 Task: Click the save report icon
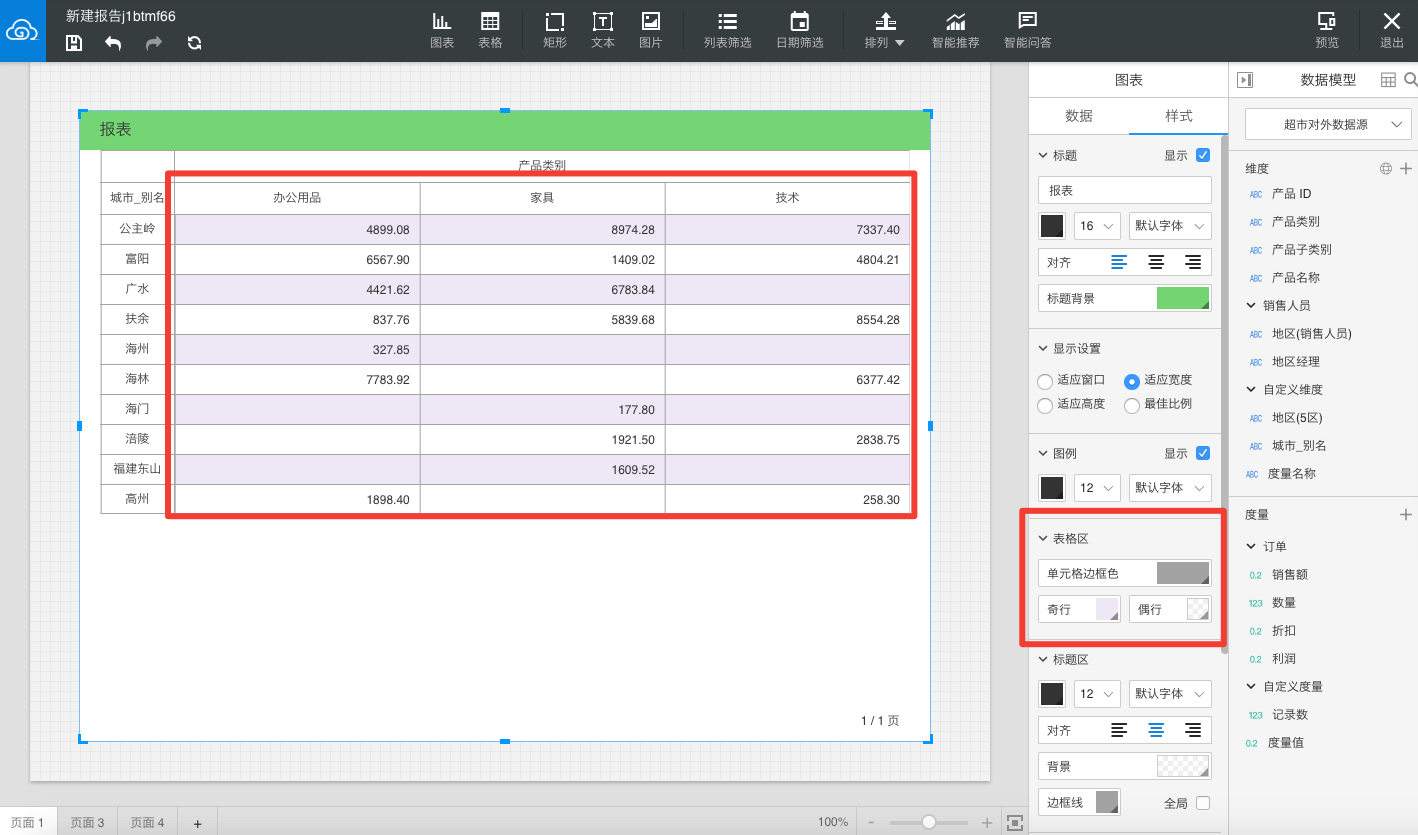74,43
